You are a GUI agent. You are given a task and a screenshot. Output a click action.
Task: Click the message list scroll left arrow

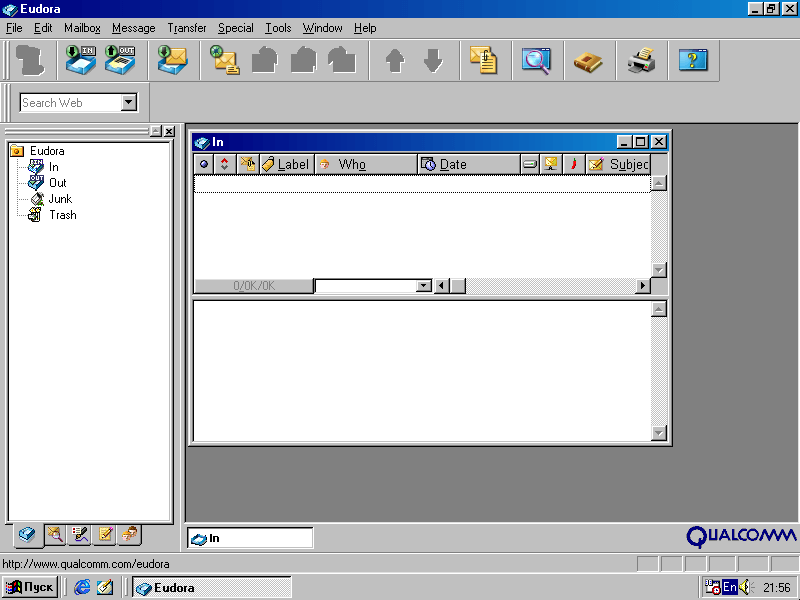tap(441, 286)
